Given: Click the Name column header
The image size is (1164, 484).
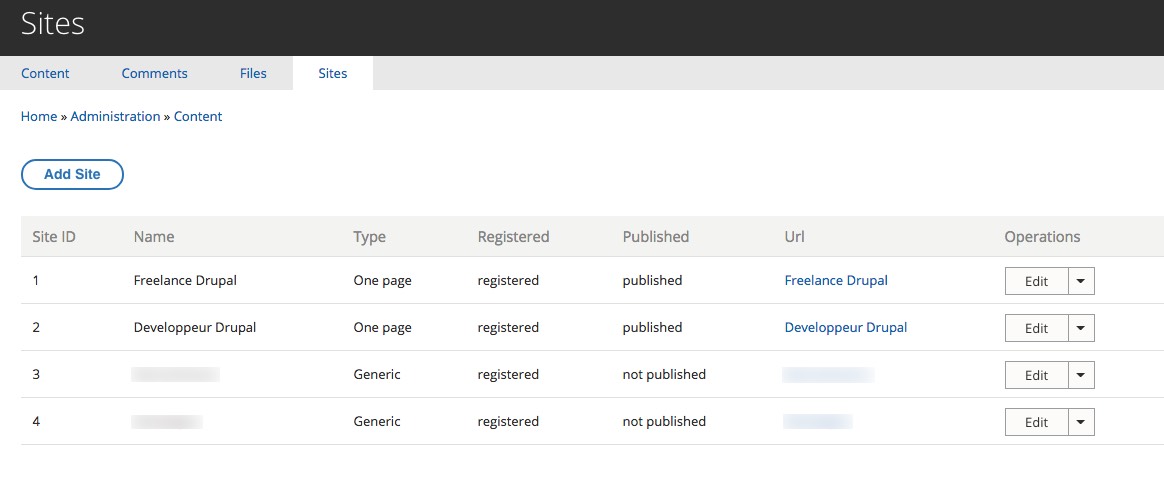Looking at the screenshot, I should coord(154,237).
